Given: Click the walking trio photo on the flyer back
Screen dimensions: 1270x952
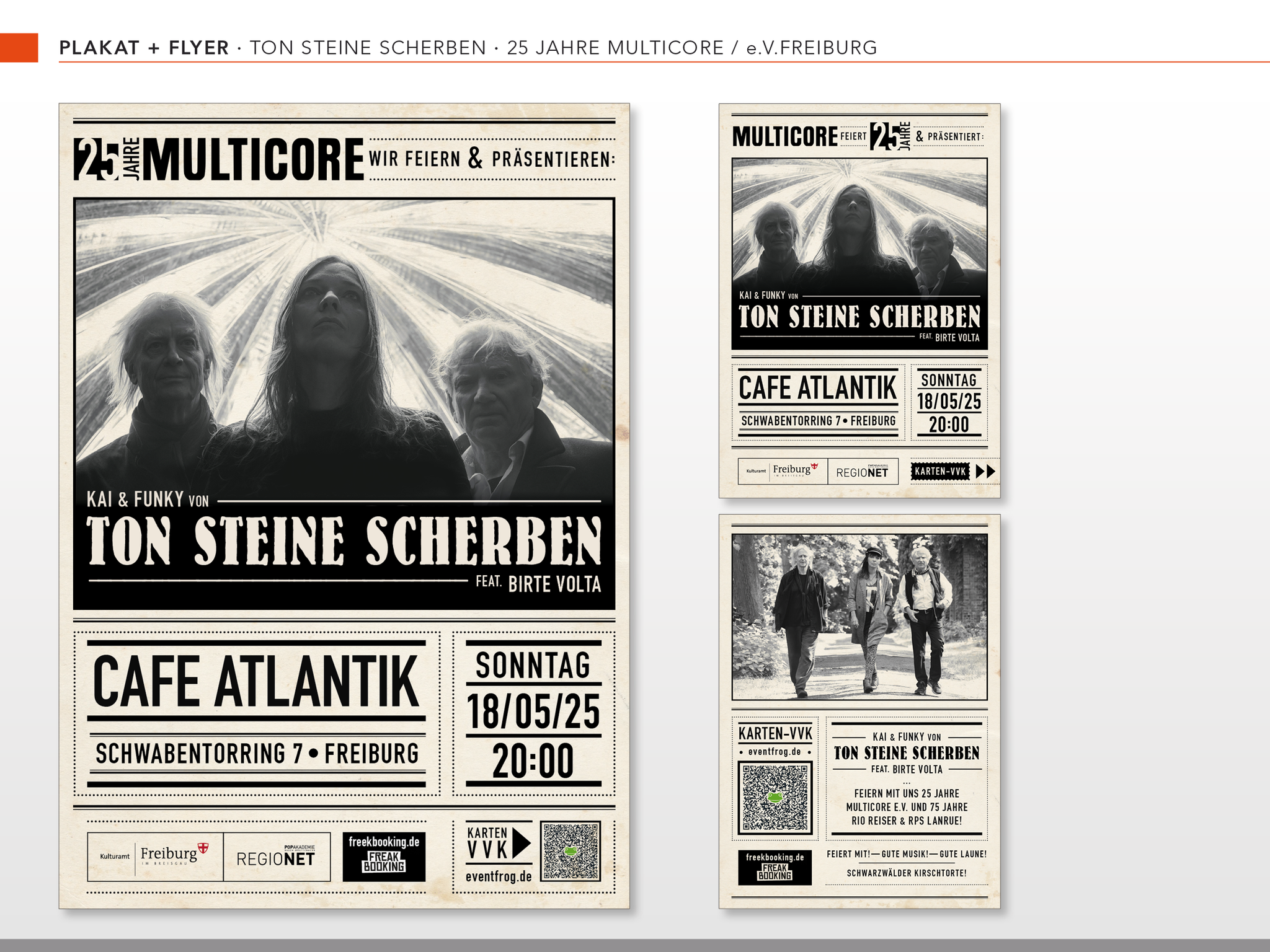Looking at the screenshot, I should coord(859,616).
